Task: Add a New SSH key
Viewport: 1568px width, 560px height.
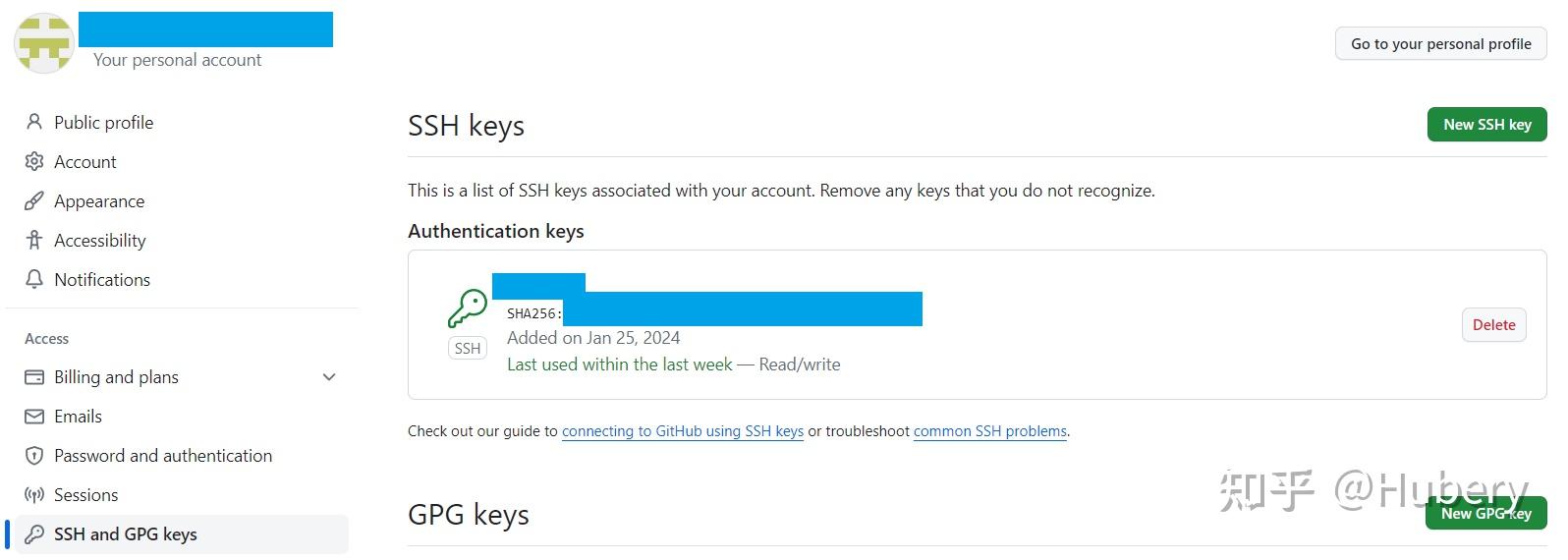Action: point(1486,125)
